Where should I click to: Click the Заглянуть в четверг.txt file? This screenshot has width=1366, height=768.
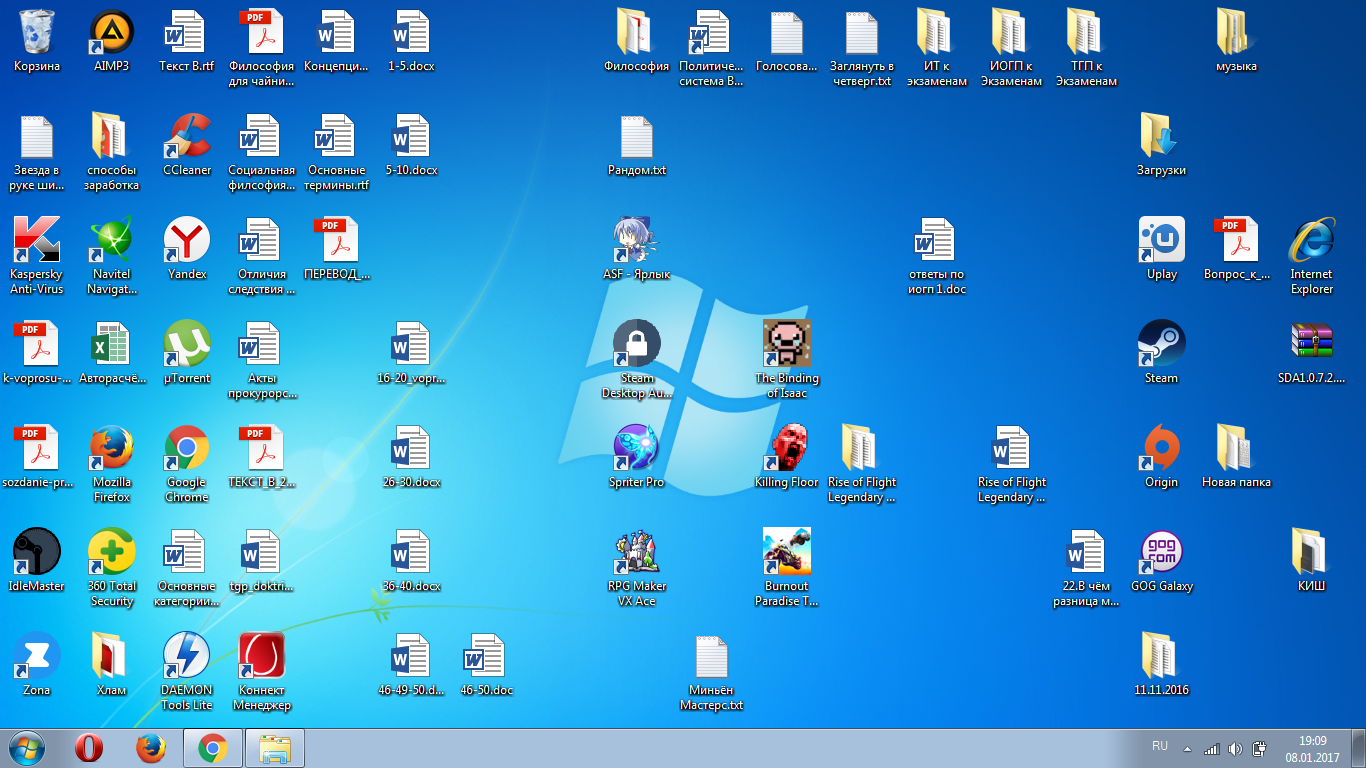862,33
